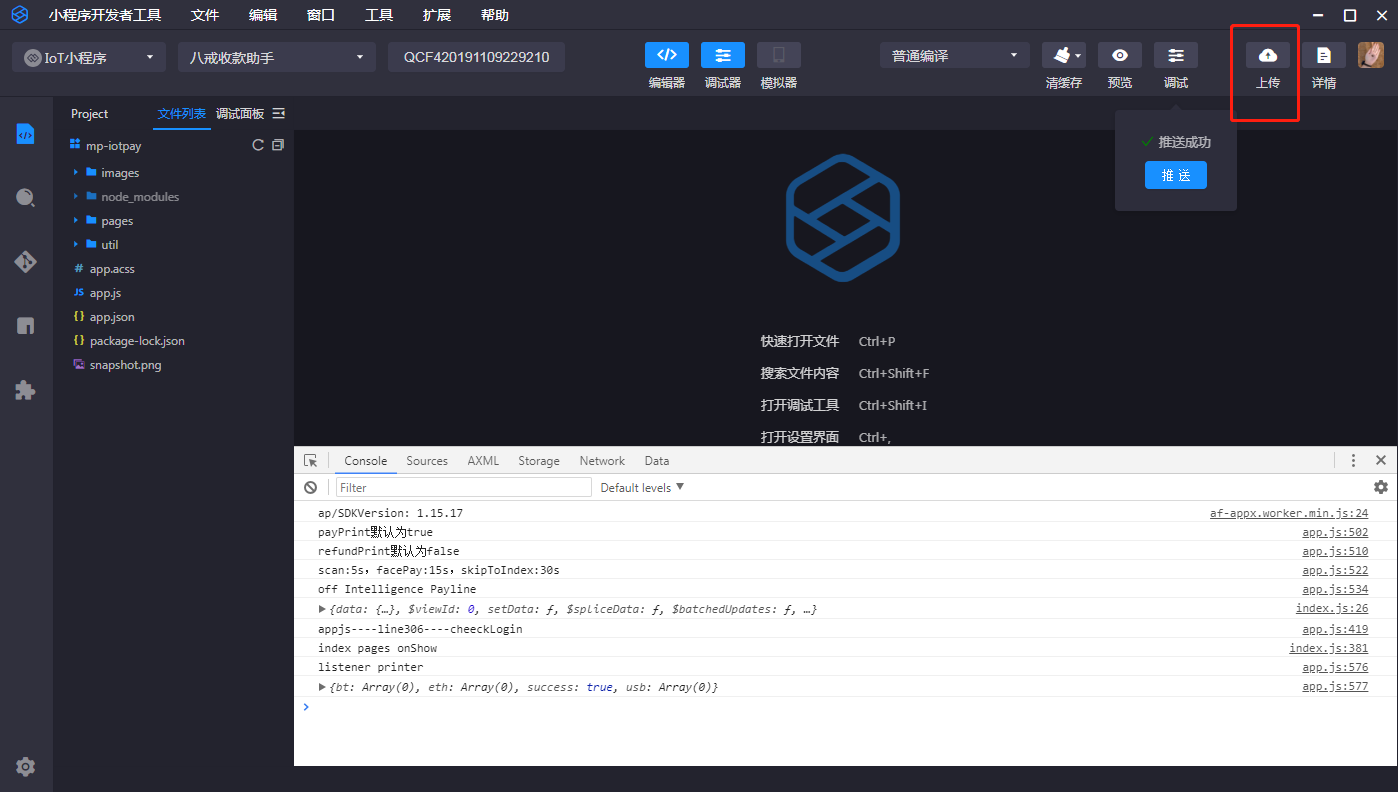Image resolution: width=1398 pixels, height=792 pixels.
Task: Open console settings gear icon
Action: pyautogui.click(x=1381, y=487)
